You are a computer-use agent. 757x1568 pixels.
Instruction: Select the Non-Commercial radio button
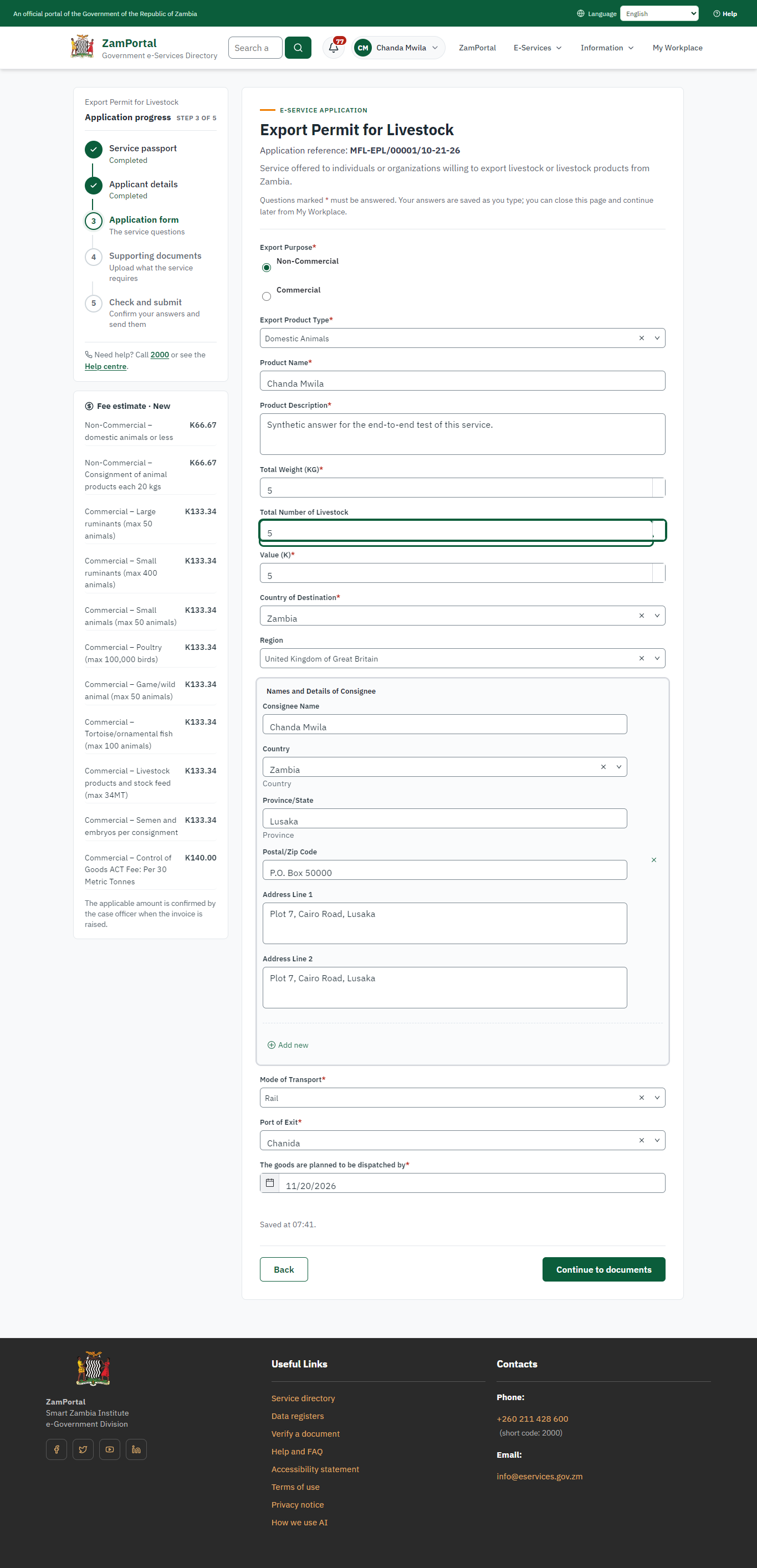tap(266, 268)
